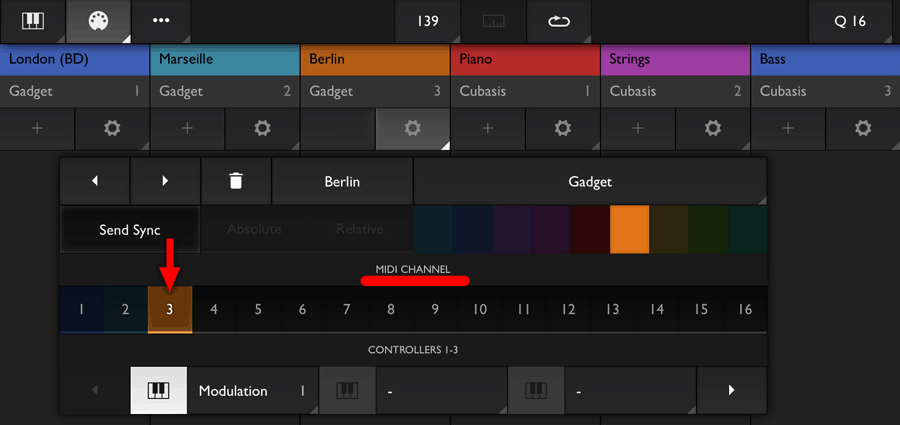This screenshot has height=425, width=900.
Task: Toggle keyboard icon for second controller
Action: point(347,391)
